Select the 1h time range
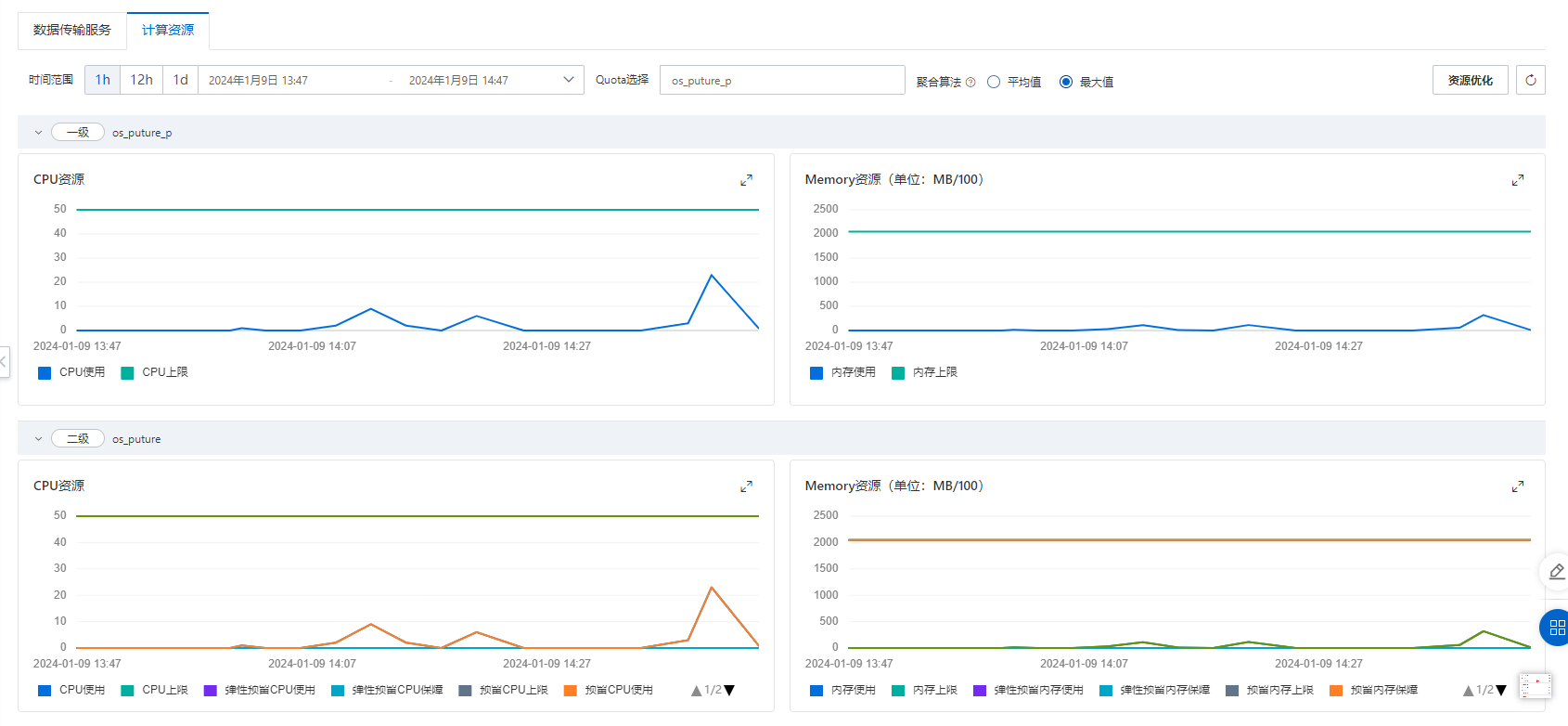 [102, 80]
